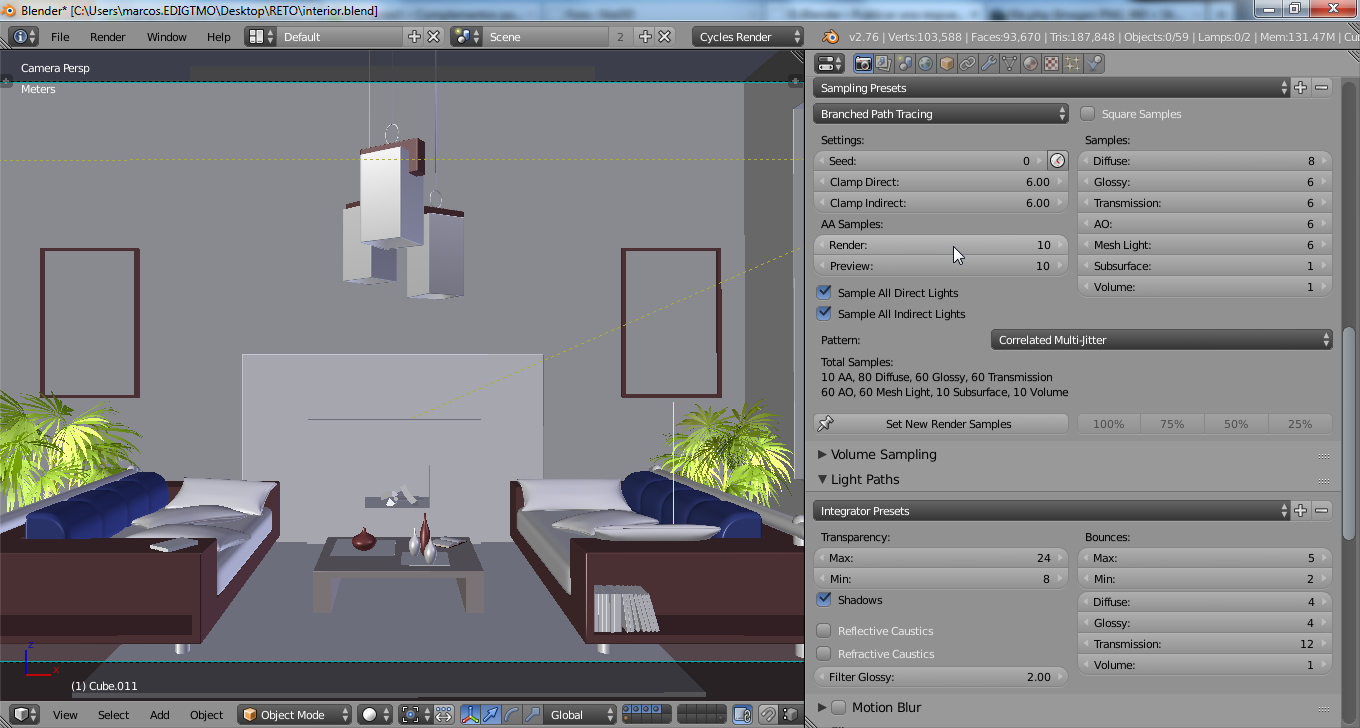Open the Help menu
Image resolution: width=1360 pixels, height=728 pixels.
click(x=219, y=37)
